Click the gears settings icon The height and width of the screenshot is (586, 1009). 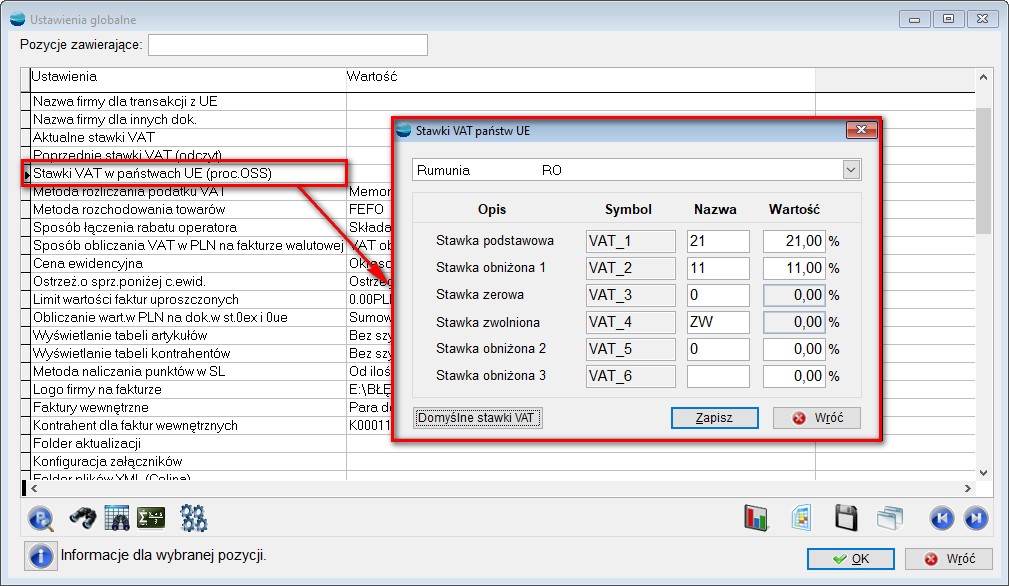(193, 517)
